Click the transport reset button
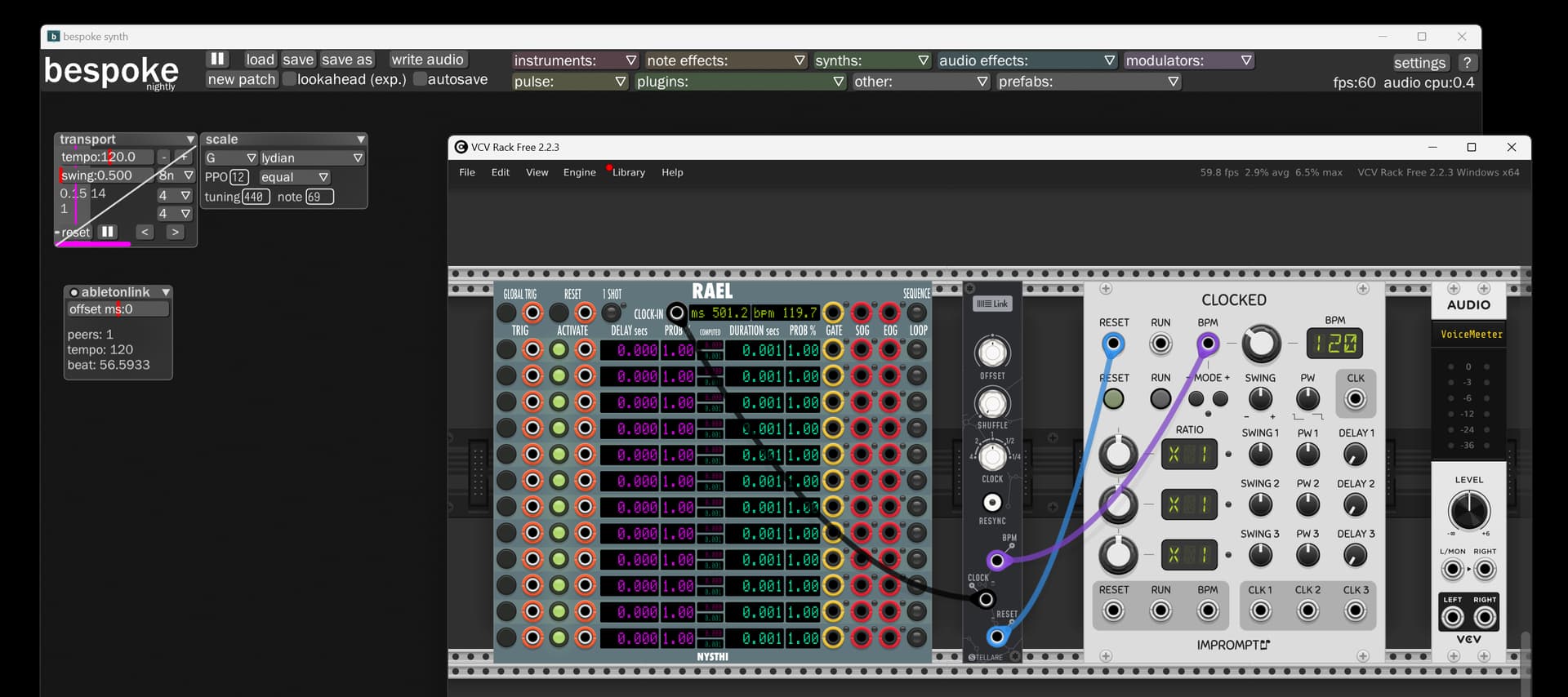The image size is (1568, 697). [75, 232]
